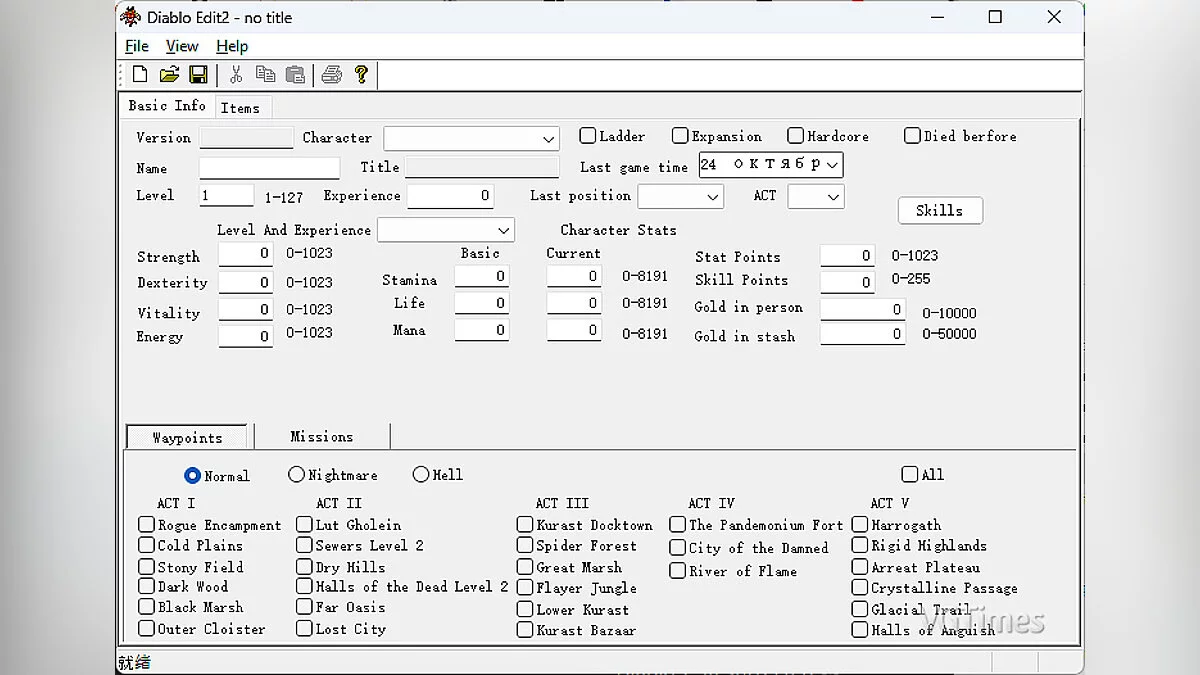Tick the Spider Forest waypoint
1200x675 pixels.
pyautogui.click(x=525, y=545)
